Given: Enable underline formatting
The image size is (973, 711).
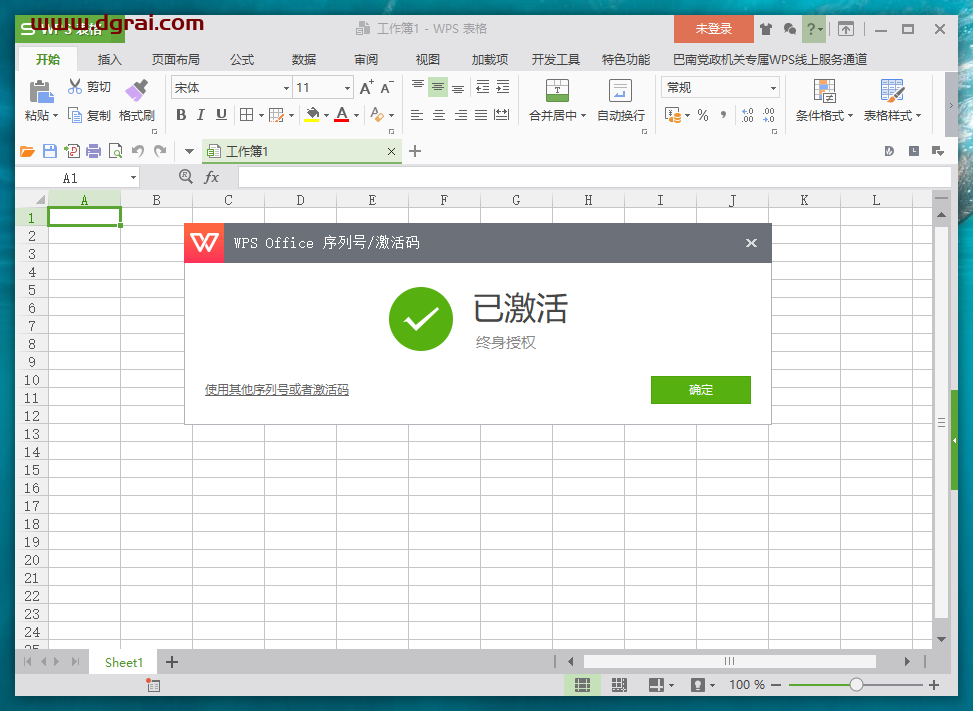Looking at the screenshot, I should (x=220, y=115).
